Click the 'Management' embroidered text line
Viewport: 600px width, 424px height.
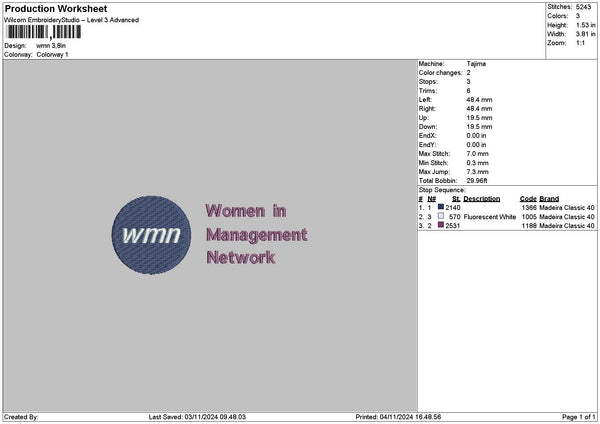(x=257, y=235)
